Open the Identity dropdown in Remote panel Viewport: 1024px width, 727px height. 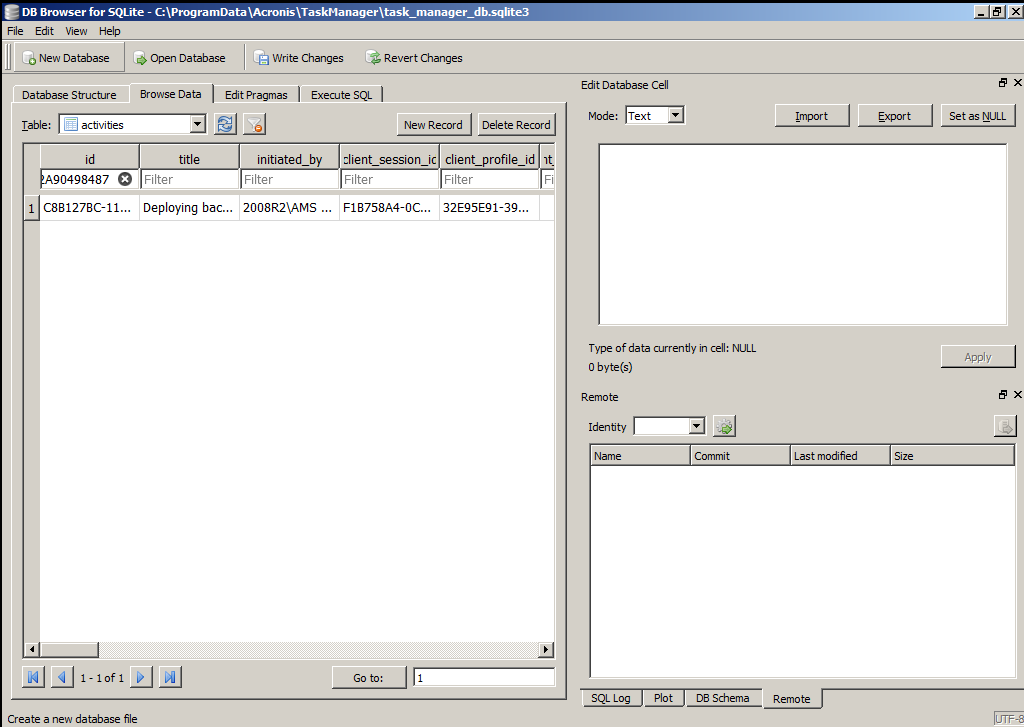[669, 427]
